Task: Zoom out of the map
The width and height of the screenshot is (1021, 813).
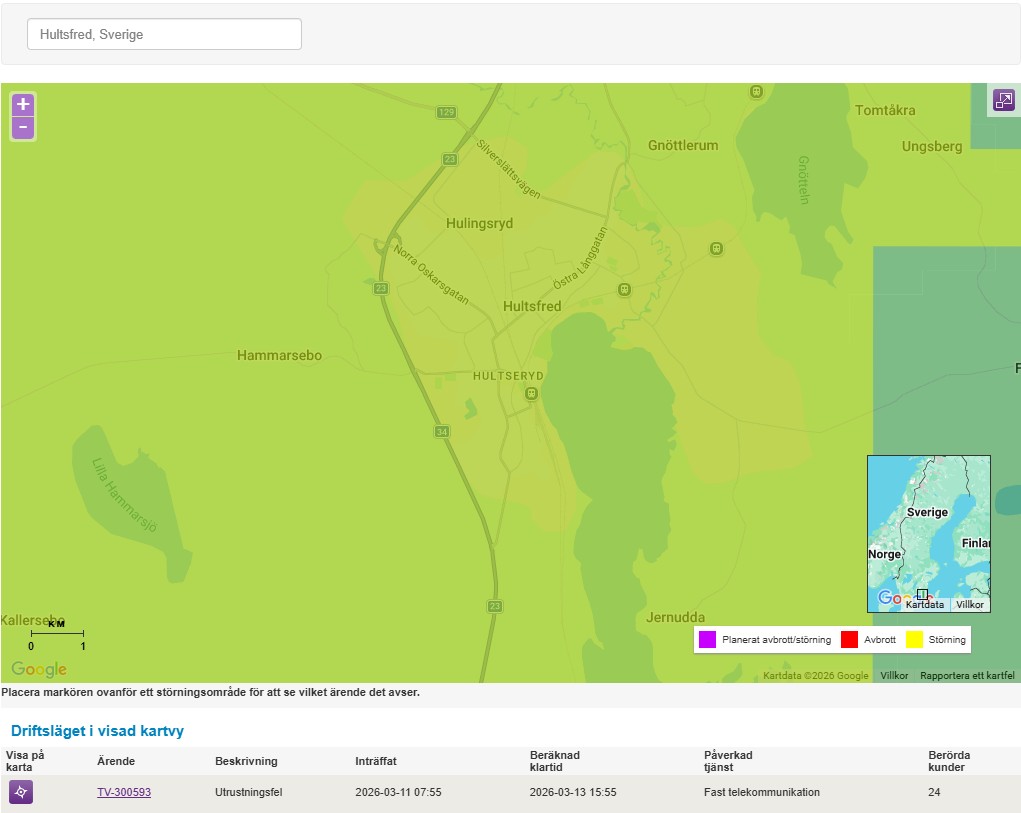Action: pyautogui.click(x=23, y=128)
